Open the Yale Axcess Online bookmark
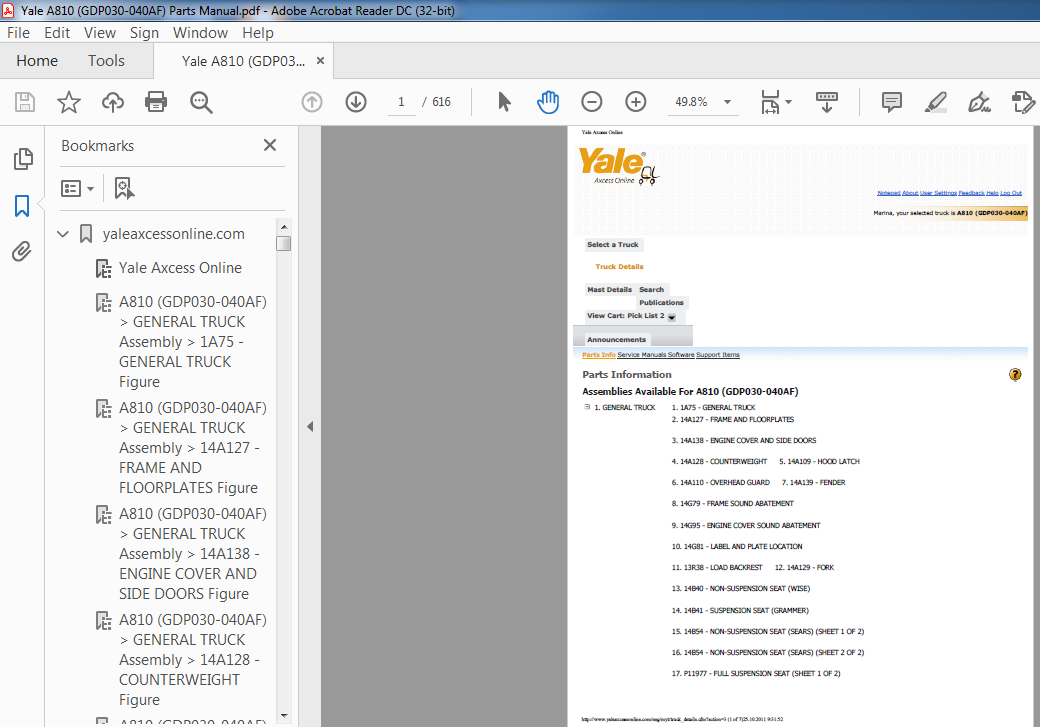The width and height of the screenshot is (1040, 727). 180,268
